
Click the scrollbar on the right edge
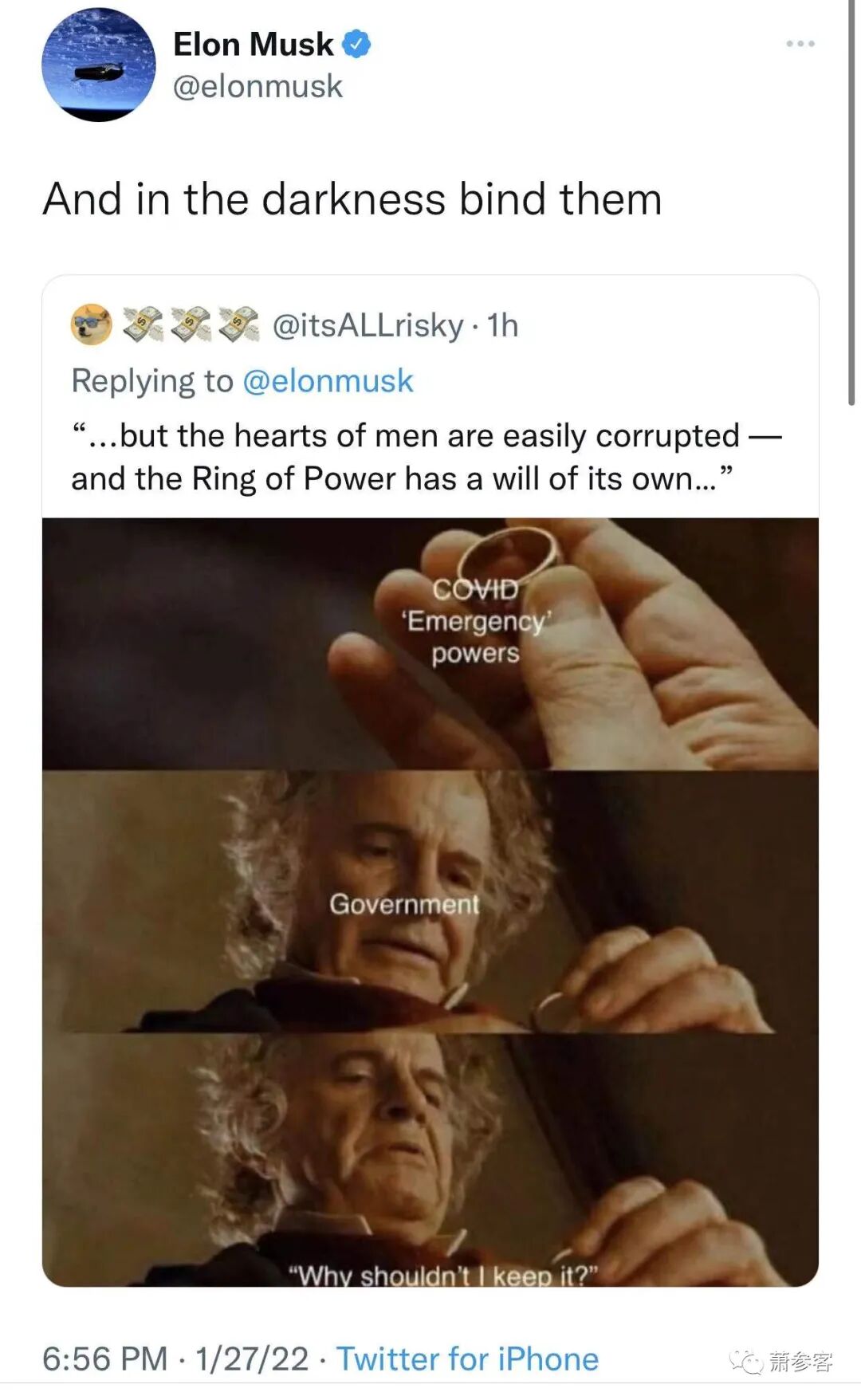pyautogui.click(x=852, y=203)
